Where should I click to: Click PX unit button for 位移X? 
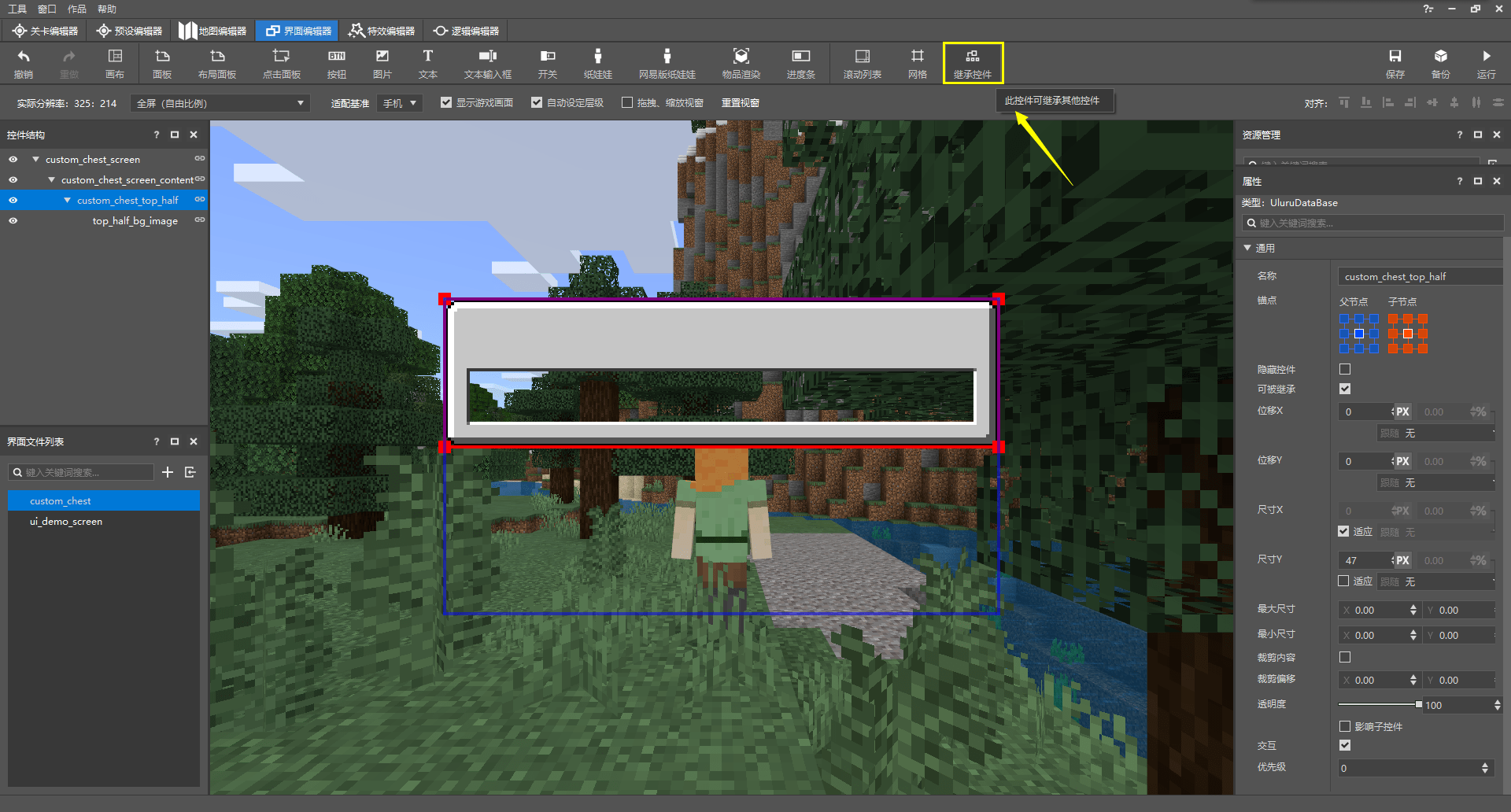click(1402, 412)
